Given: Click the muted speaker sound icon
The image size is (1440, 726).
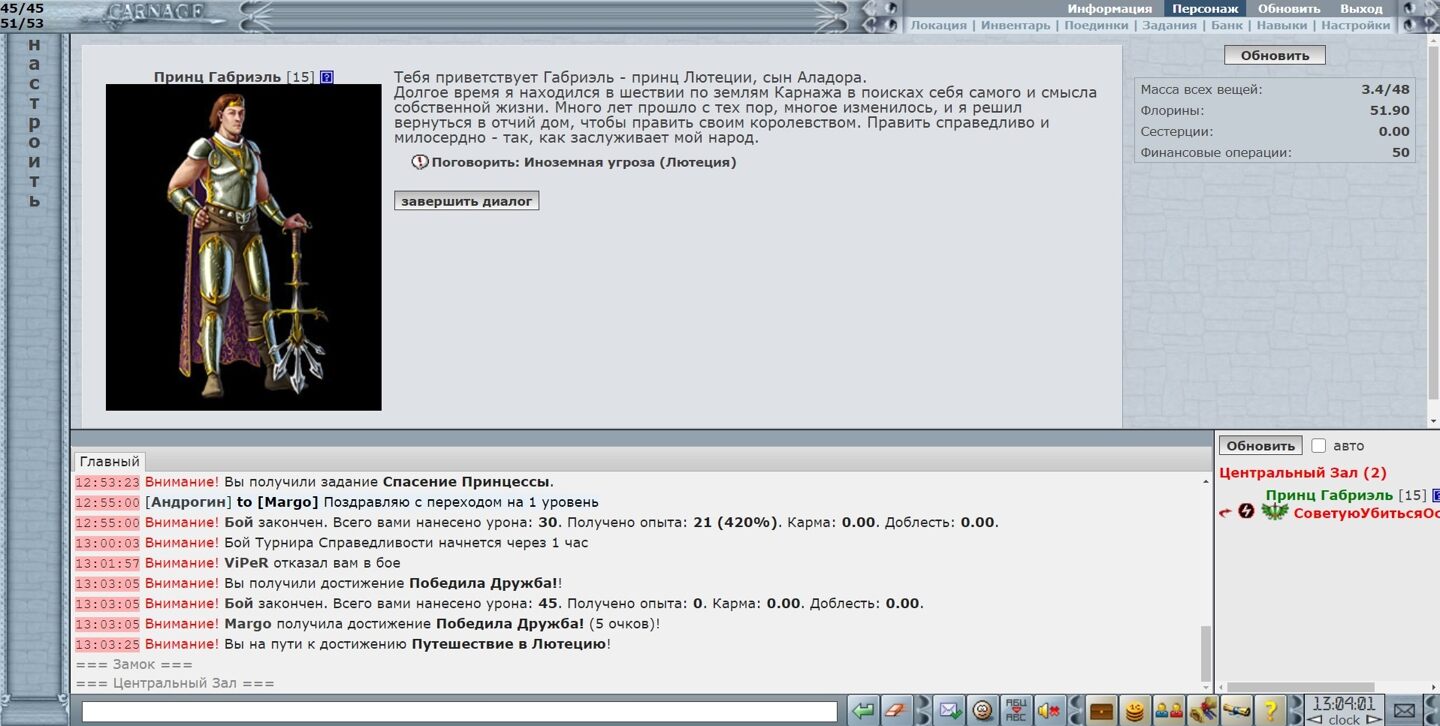Looking at the screenshot, I should pyautogui.click(x=1049, y=711).
